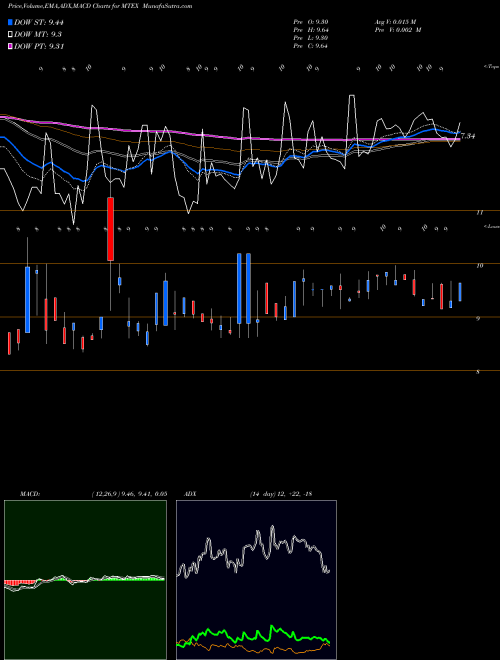500x660 pixels.
Task: Select the 'DOW PT: 9.31' legend label
Action: click(x=39, y=46)
